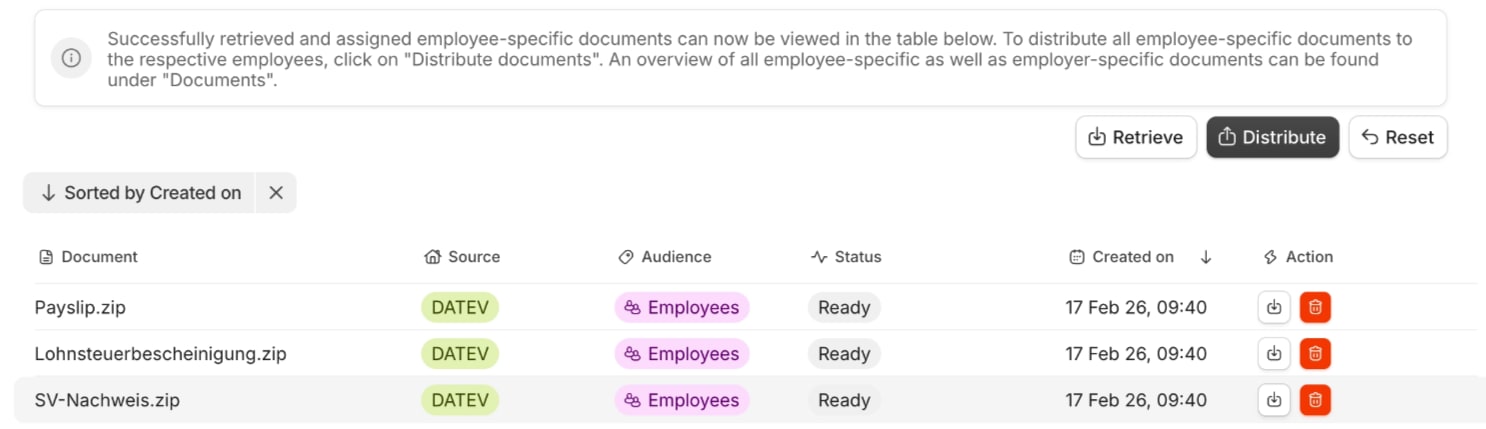1486x429 pixels.
Task: Toggle sort arrow beside Created on header
Action: tap(1206, 257)
